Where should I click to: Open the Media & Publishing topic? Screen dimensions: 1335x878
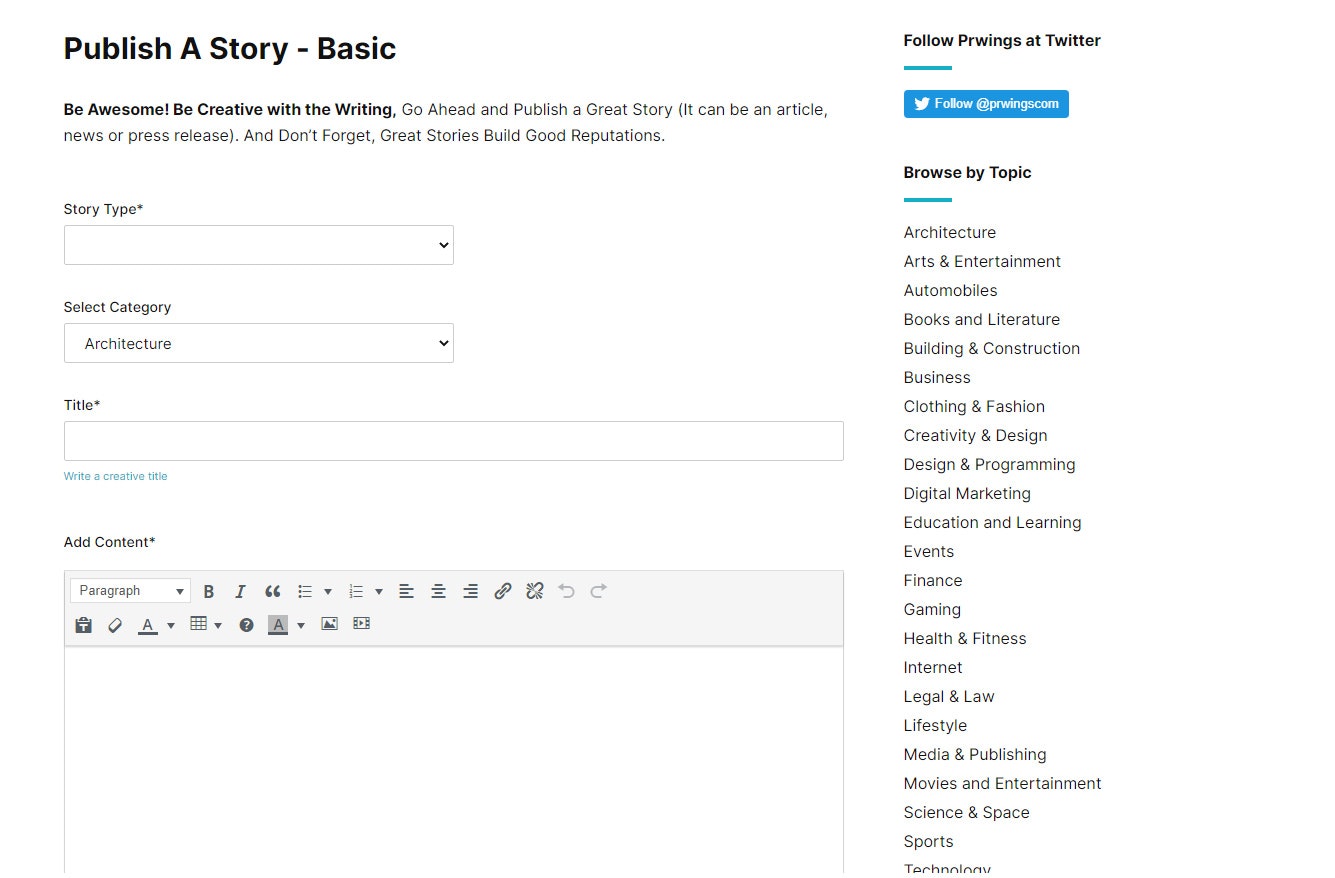coord(975,754)
